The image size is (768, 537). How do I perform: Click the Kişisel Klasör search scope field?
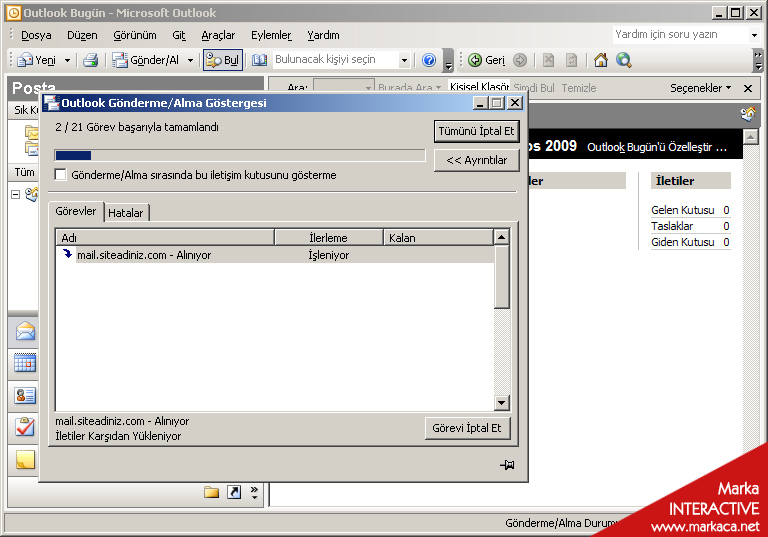point(479,87)
